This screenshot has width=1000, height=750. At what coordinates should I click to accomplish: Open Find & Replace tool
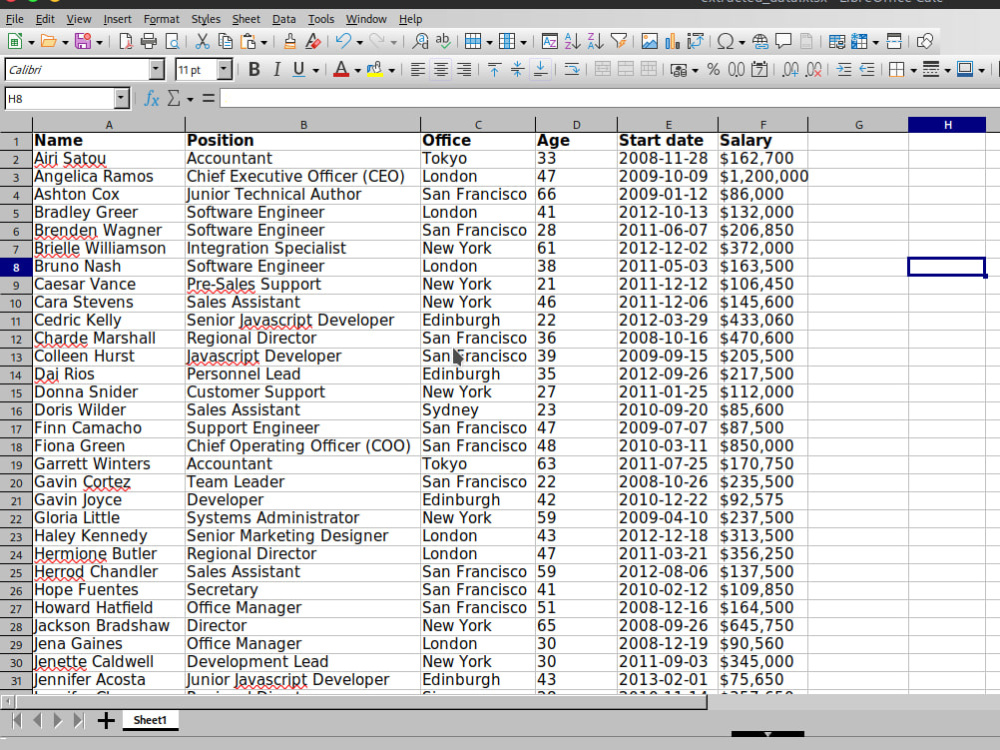pos(420,42)
